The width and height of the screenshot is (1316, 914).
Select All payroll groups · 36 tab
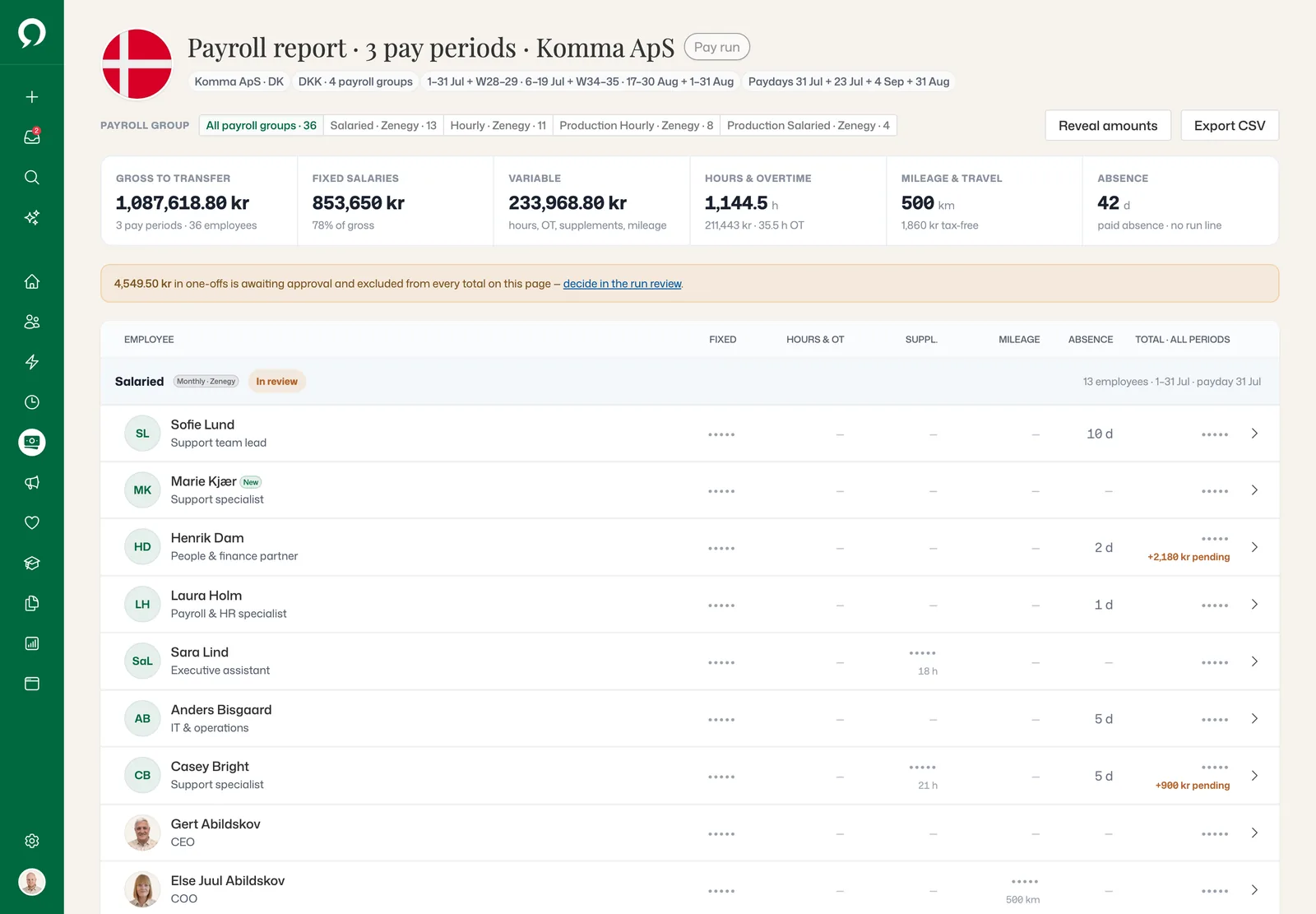pyautogui.click(x=261, y=125)
